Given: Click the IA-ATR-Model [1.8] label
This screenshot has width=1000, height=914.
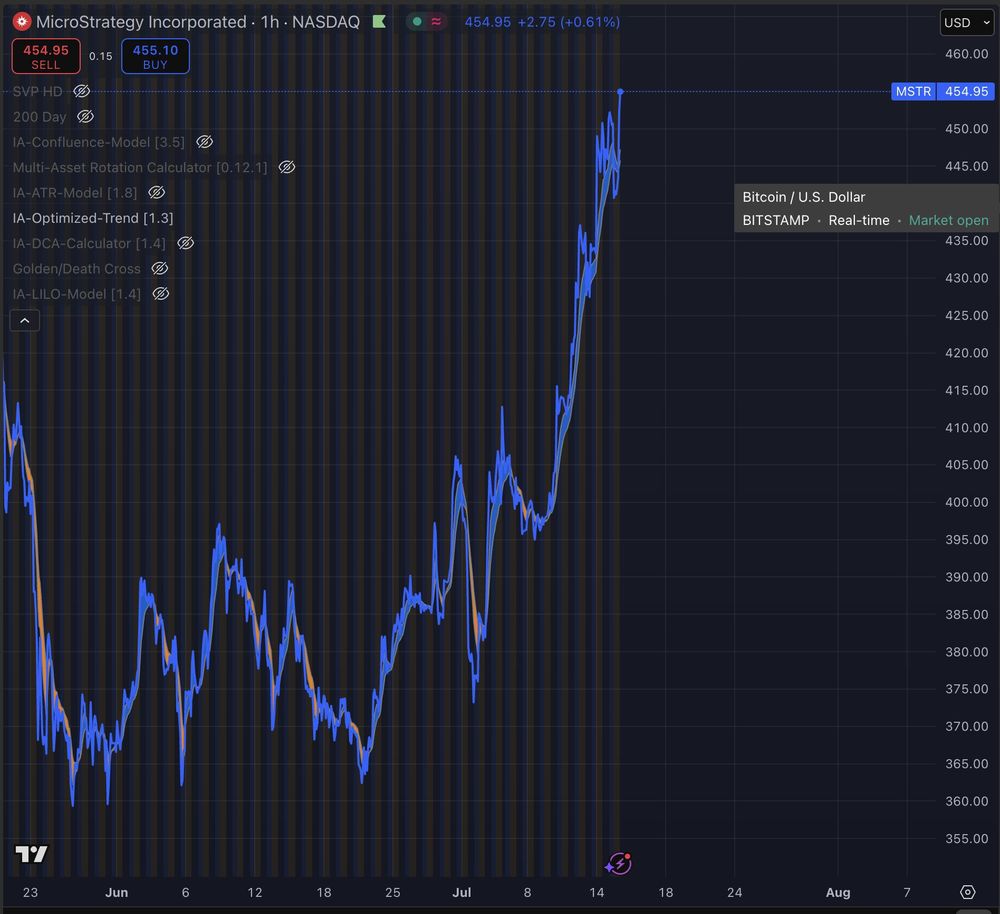Looking at the screenshot, I should click(x=75, y=193).
